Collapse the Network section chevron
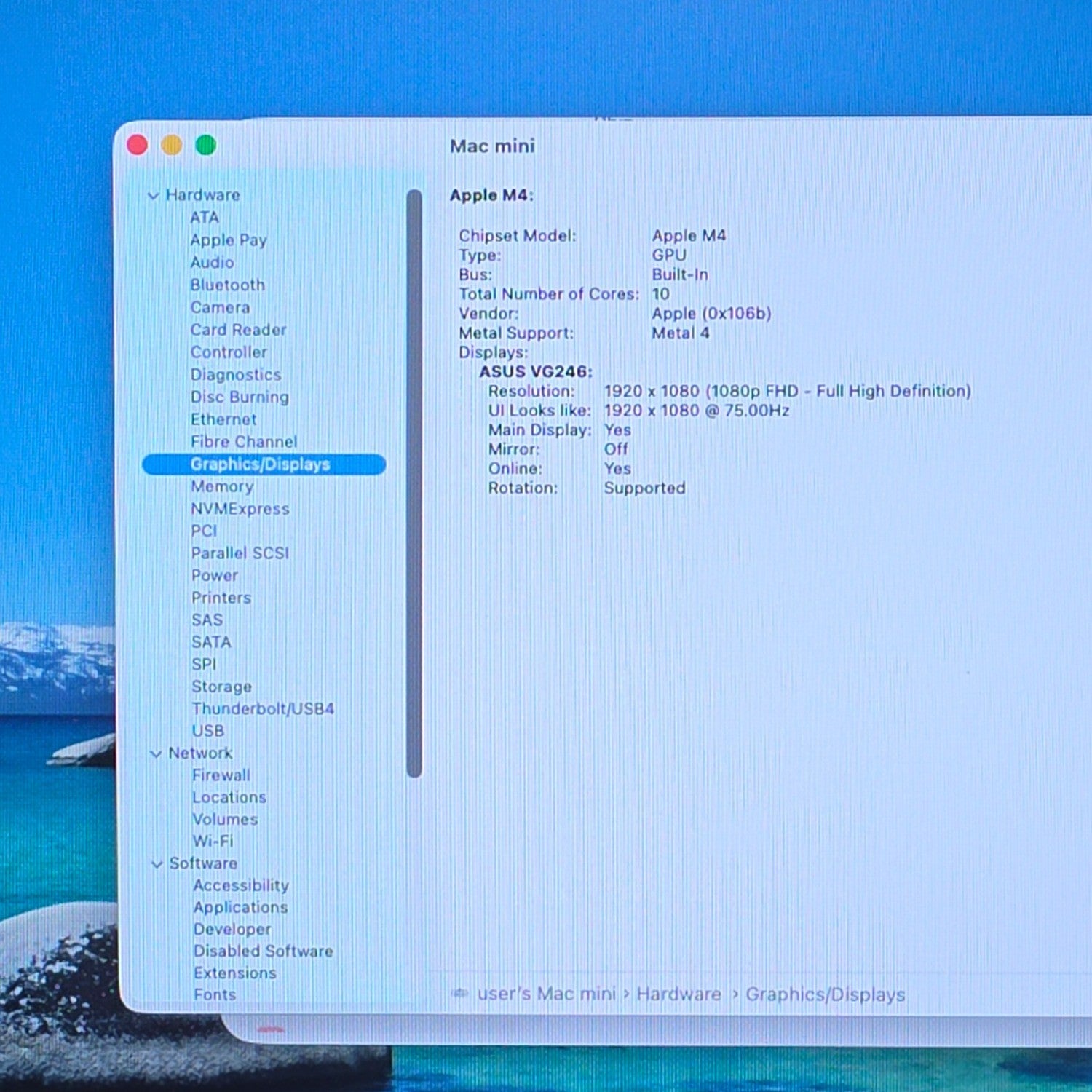Screen dimensions: 1092x1092 coord(155,753)
